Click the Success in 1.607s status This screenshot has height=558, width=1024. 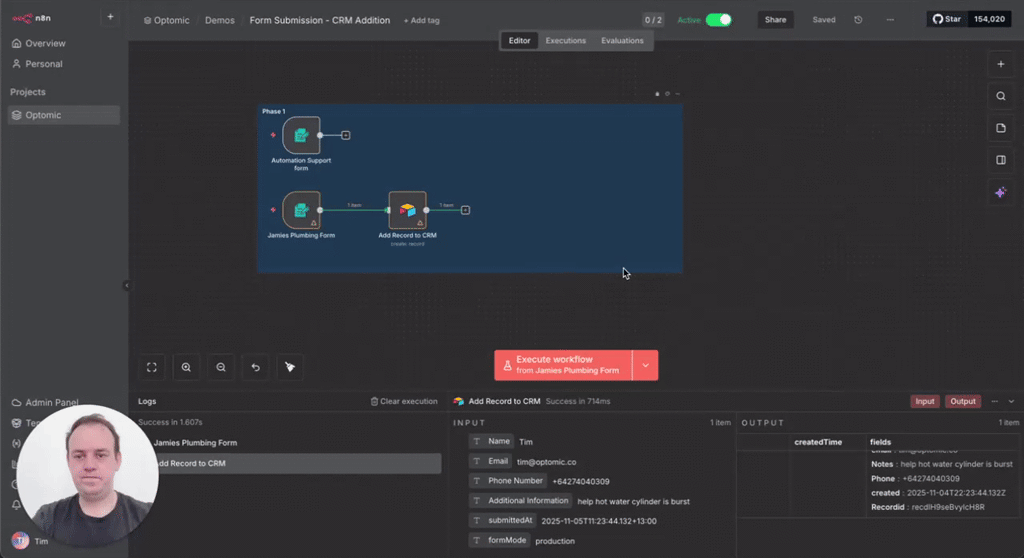point(170,422)
